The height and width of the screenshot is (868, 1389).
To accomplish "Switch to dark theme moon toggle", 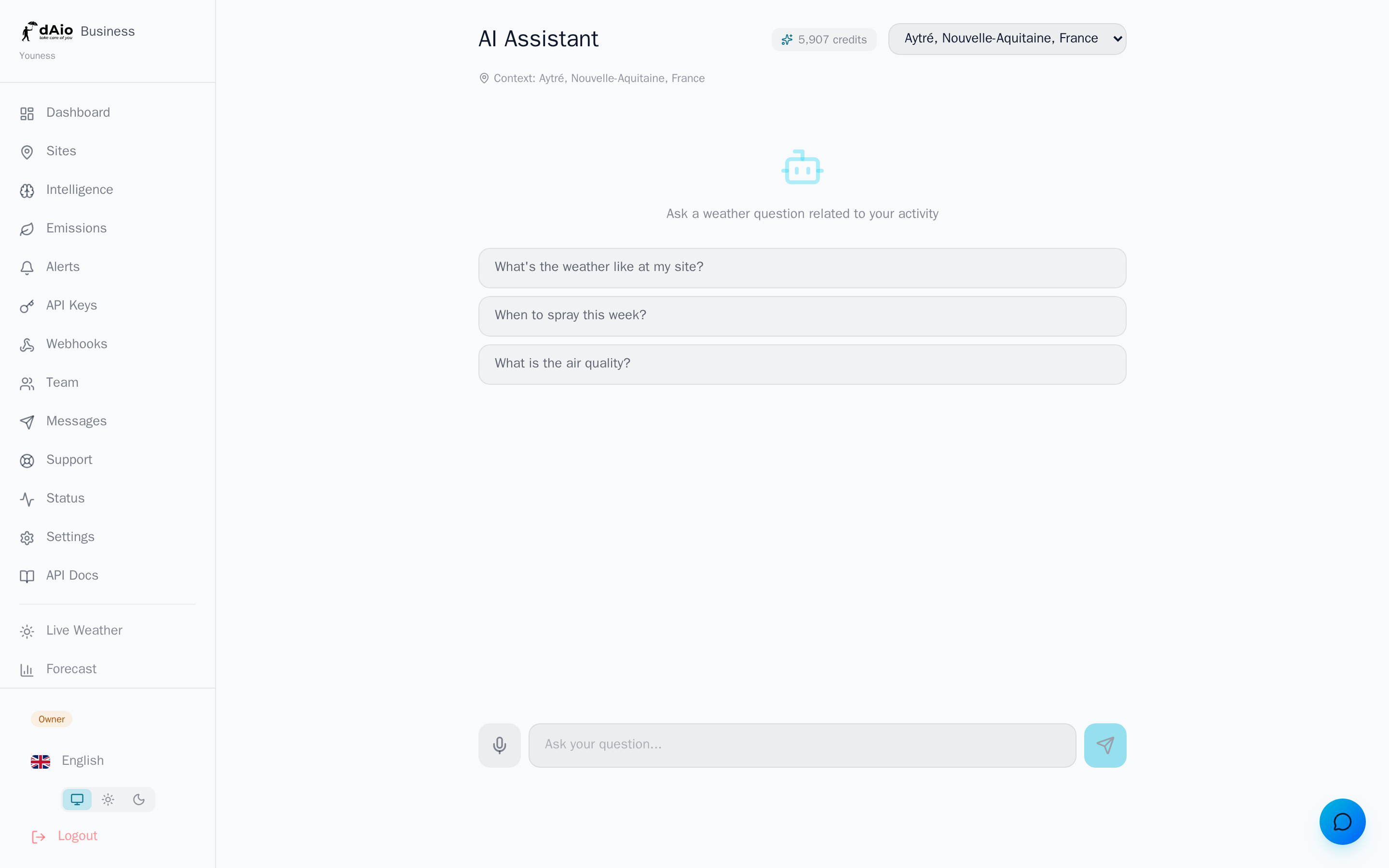I will pos(139,799).
